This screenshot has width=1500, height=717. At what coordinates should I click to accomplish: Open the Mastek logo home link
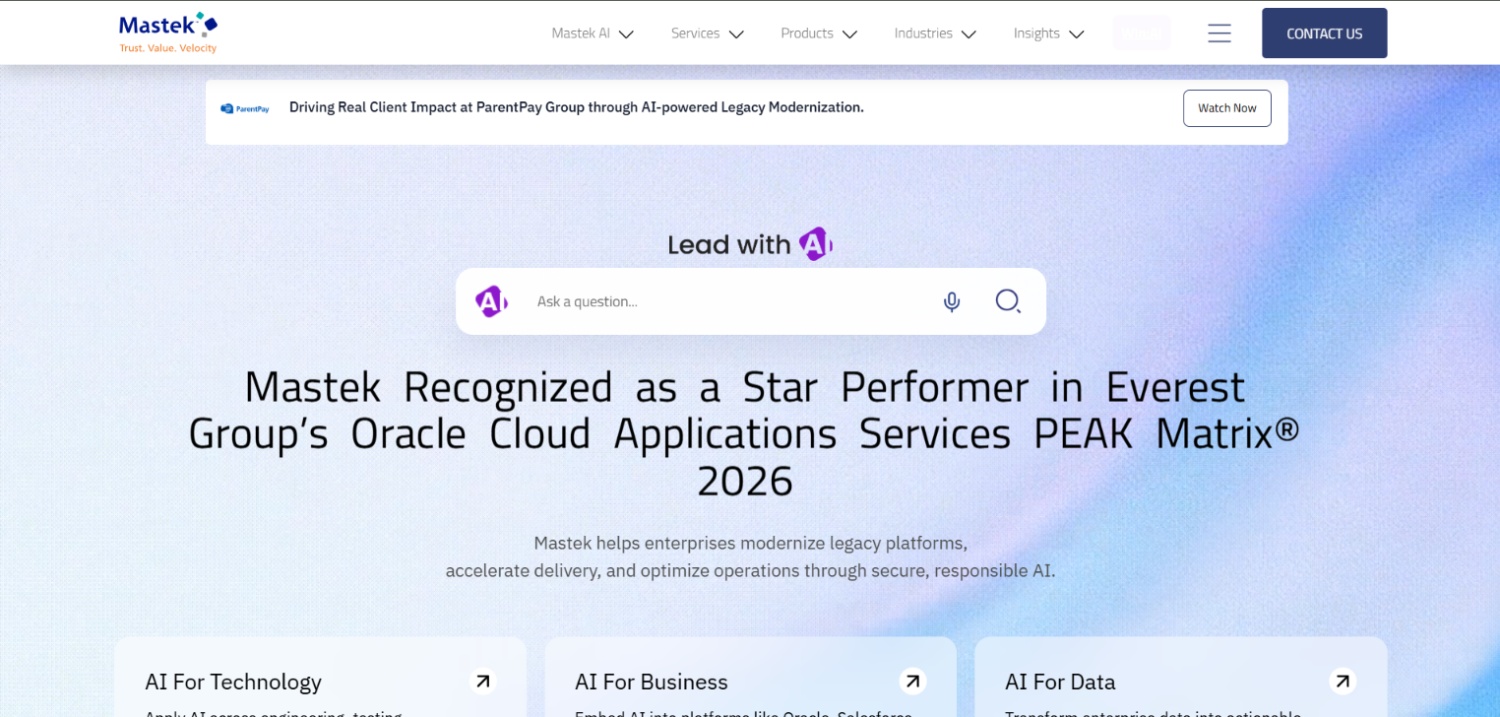(x=168, y=33)
